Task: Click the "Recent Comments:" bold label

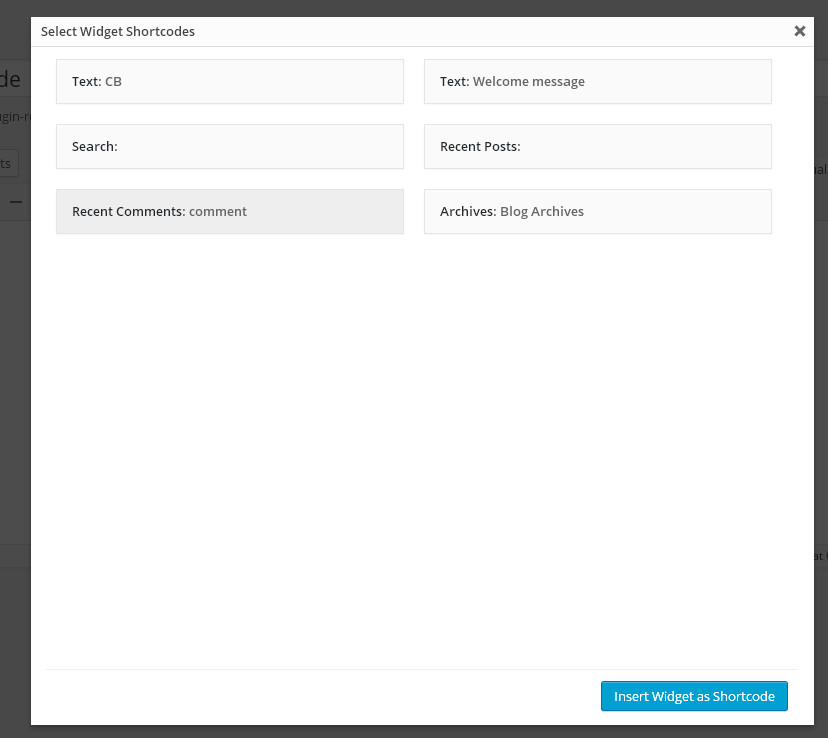Action: click(x=128, y=212)
